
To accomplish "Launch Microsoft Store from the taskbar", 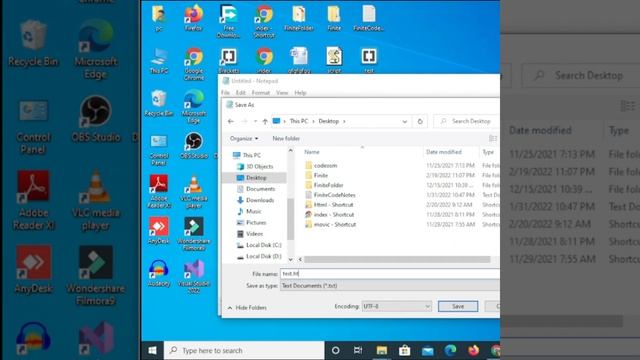I will tap(404, 351).
